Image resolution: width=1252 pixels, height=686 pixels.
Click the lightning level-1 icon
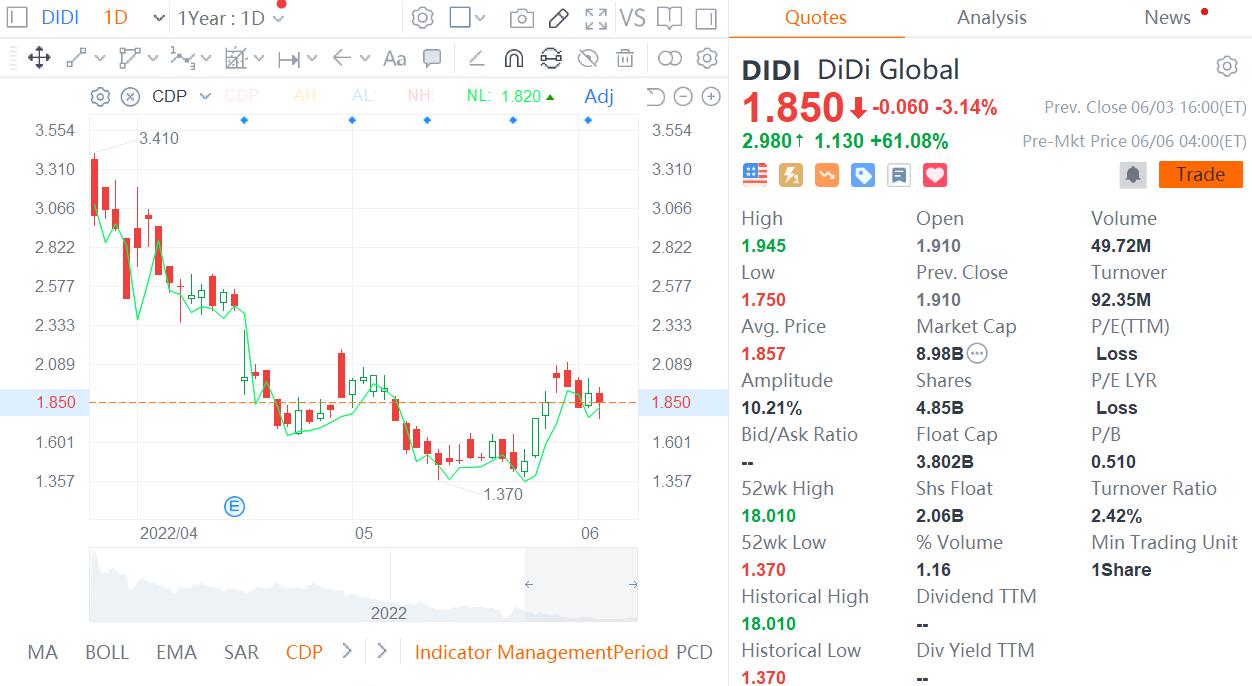(791, 175)
